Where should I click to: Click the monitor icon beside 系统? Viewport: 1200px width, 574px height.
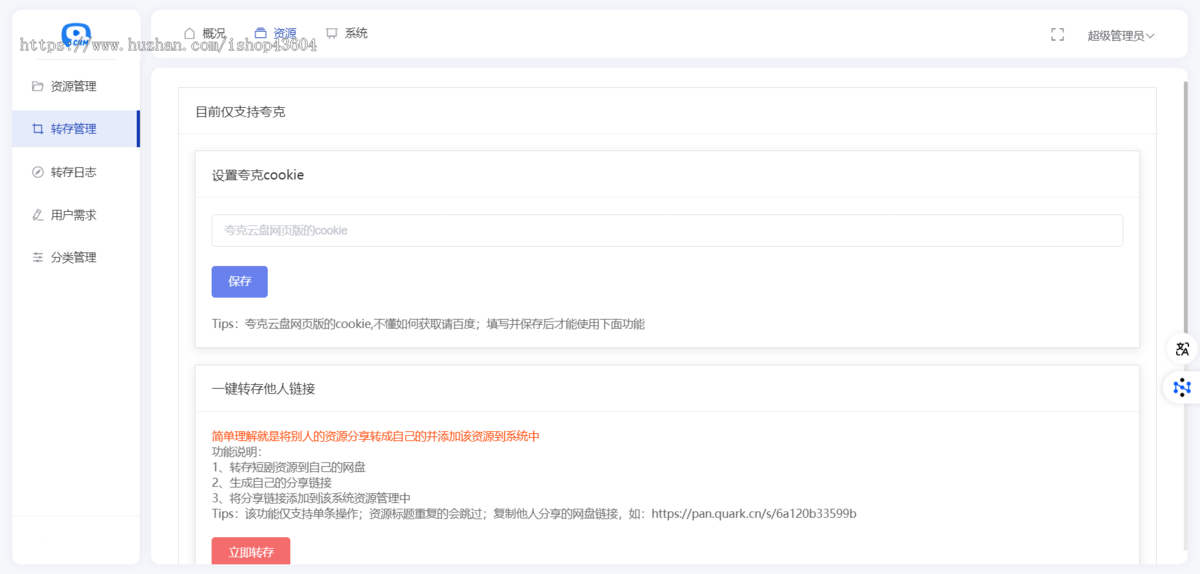332,33
